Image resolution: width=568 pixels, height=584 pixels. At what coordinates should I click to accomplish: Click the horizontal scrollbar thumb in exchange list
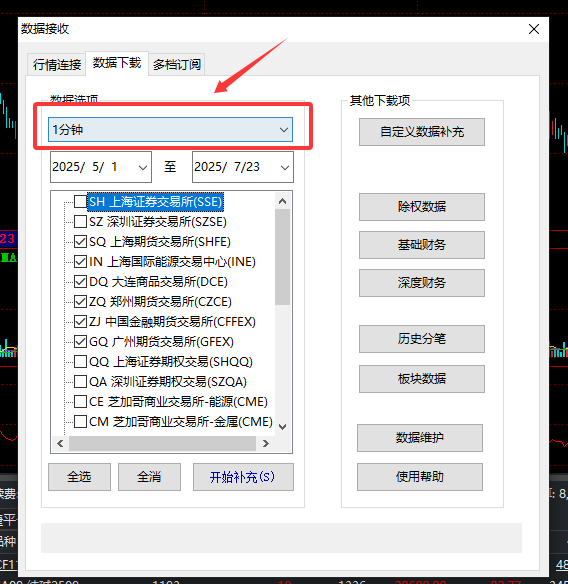point(162,443)
